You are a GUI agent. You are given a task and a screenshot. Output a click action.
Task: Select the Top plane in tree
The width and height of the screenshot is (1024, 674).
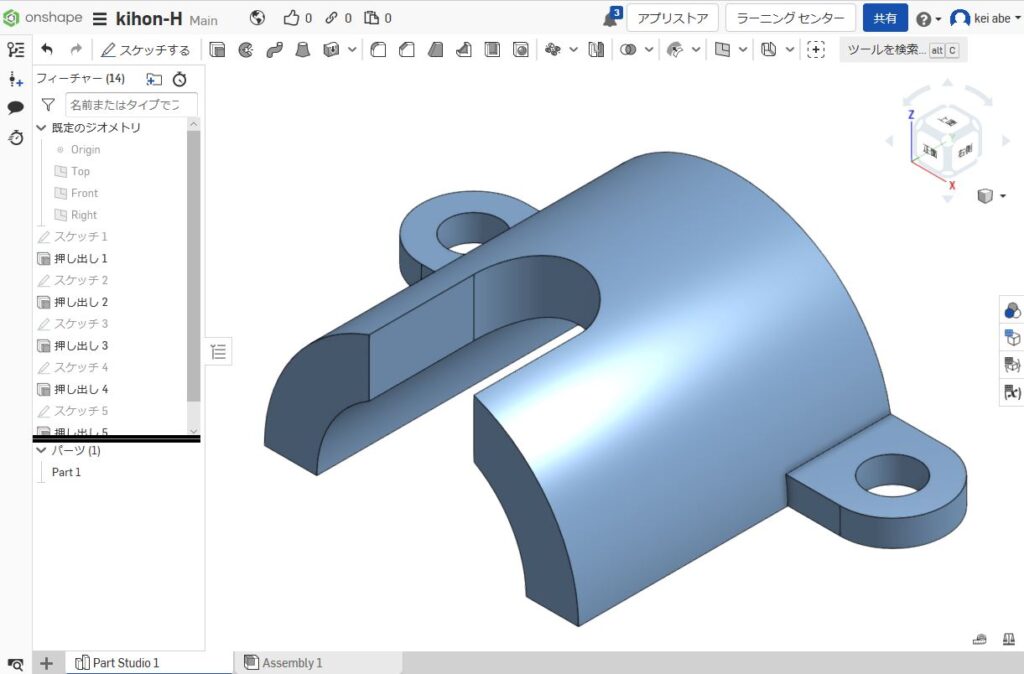80,171
